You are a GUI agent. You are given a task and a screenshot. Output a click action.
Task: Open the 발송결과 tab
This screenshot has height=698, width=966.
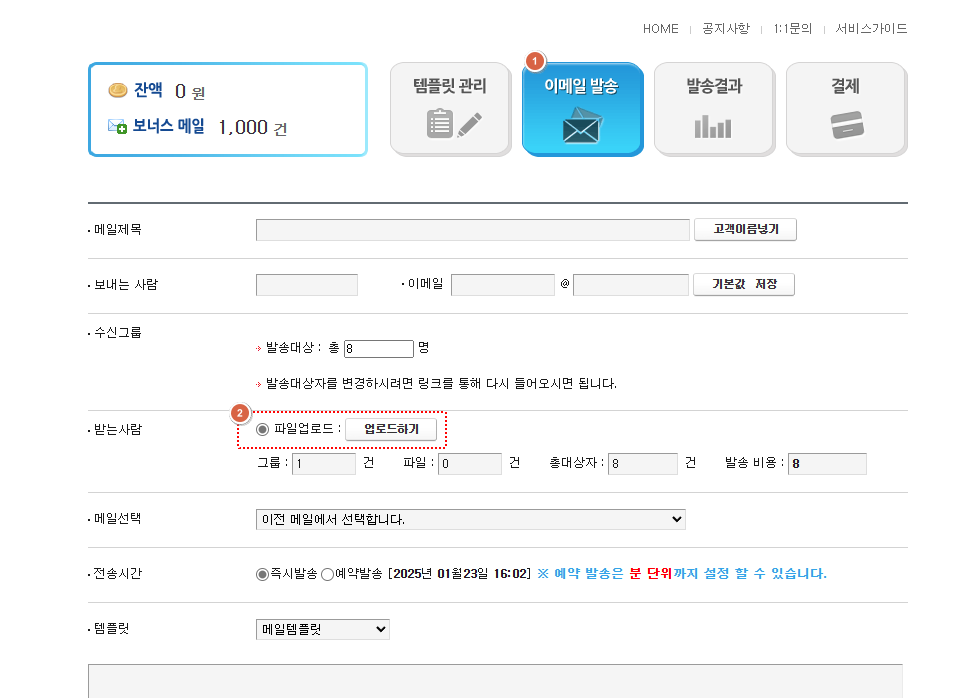point(714,108)
